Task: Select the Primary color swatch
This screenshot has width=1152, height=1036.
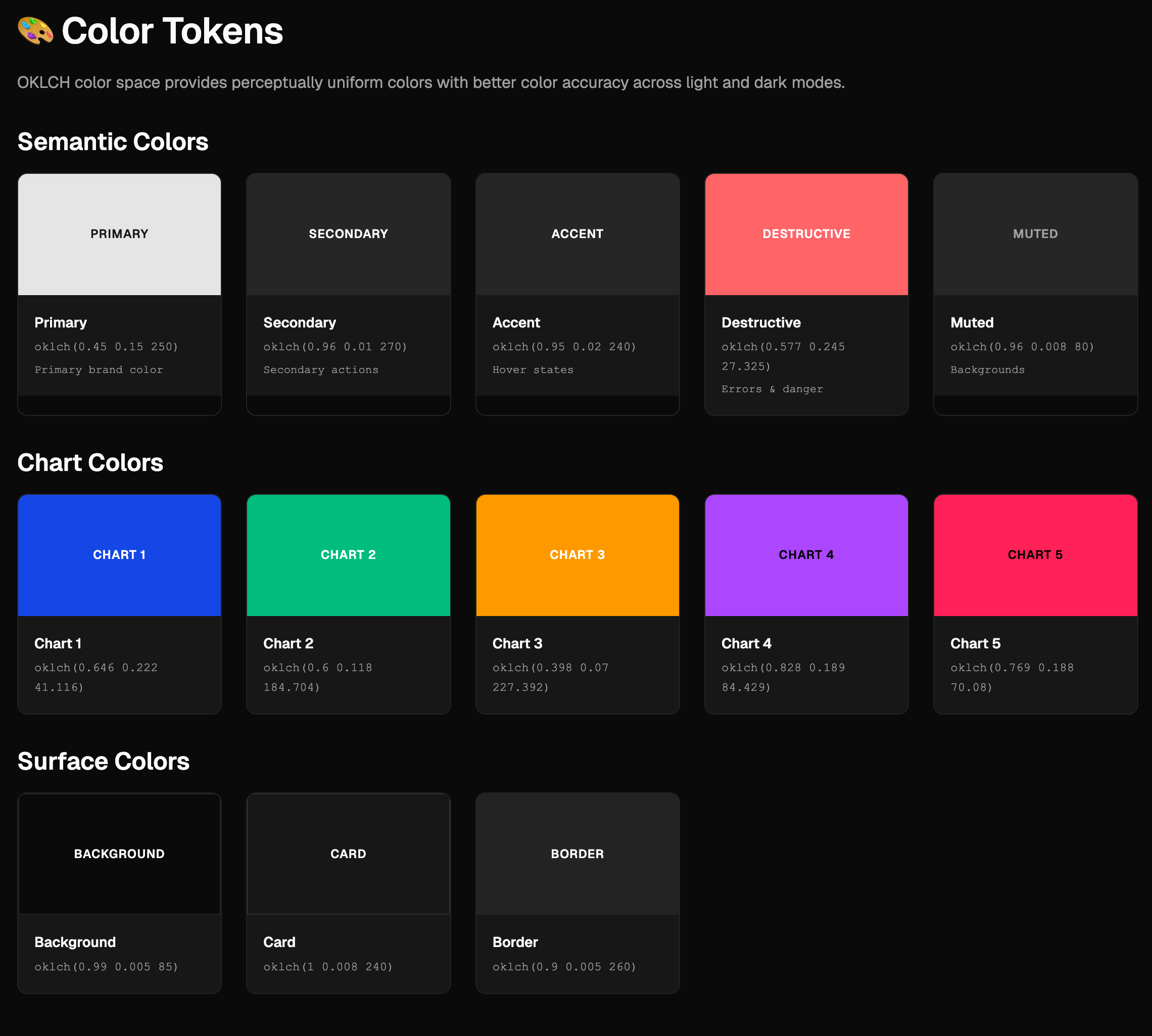Action: [x=120, y=234]
